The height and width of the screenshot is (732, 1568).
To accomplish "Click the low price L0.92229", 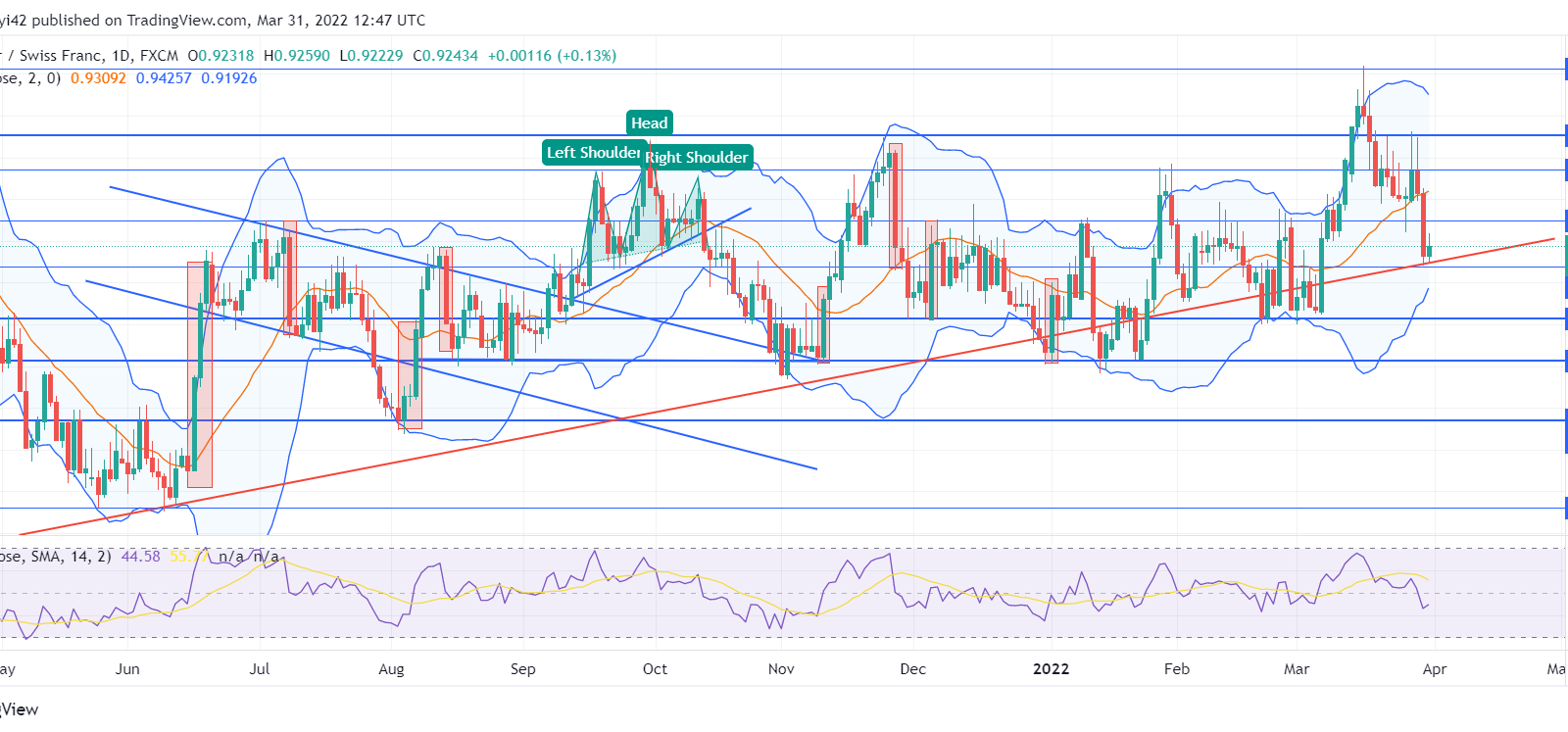I will [x=371, y=56].
